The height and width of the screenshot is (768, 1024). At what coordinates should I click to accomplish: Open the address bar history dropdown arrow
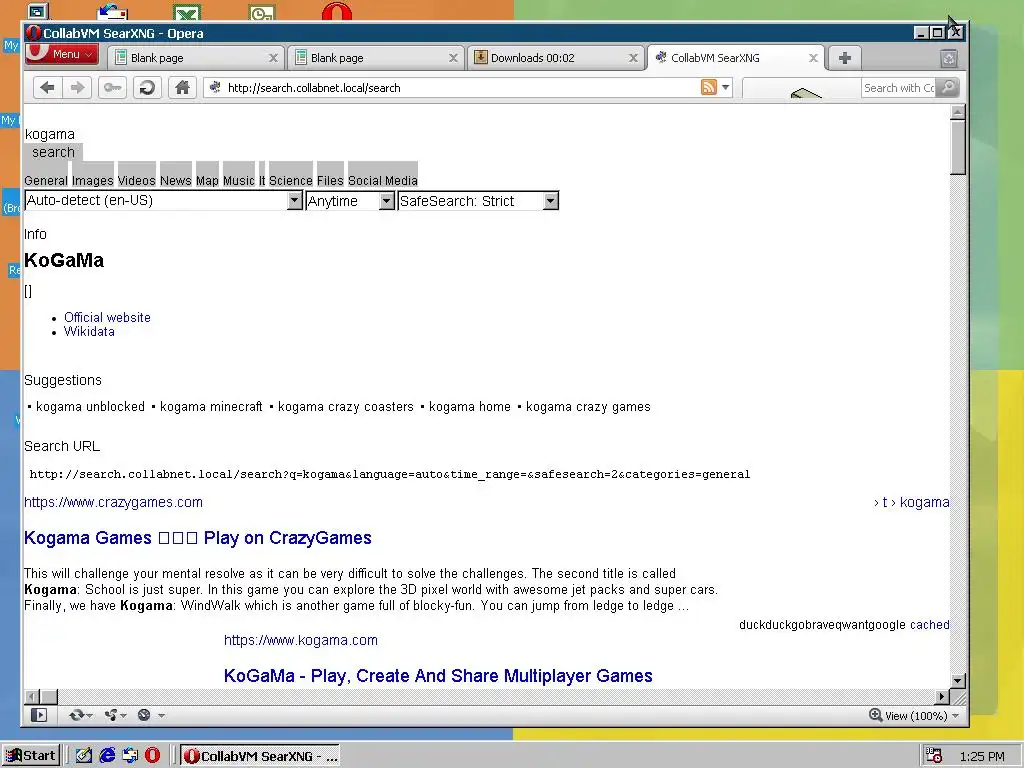725,87
